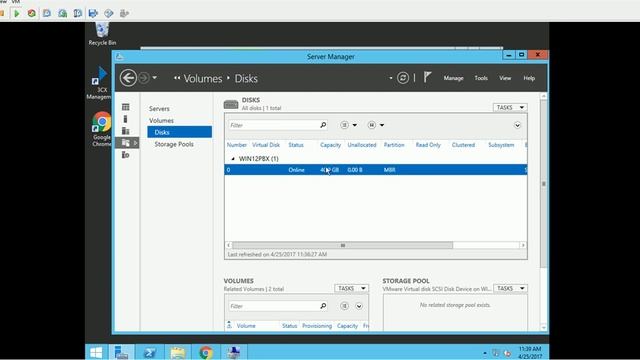
Task: Open File Explorer from taskbar
Action: tap(178, 352)
